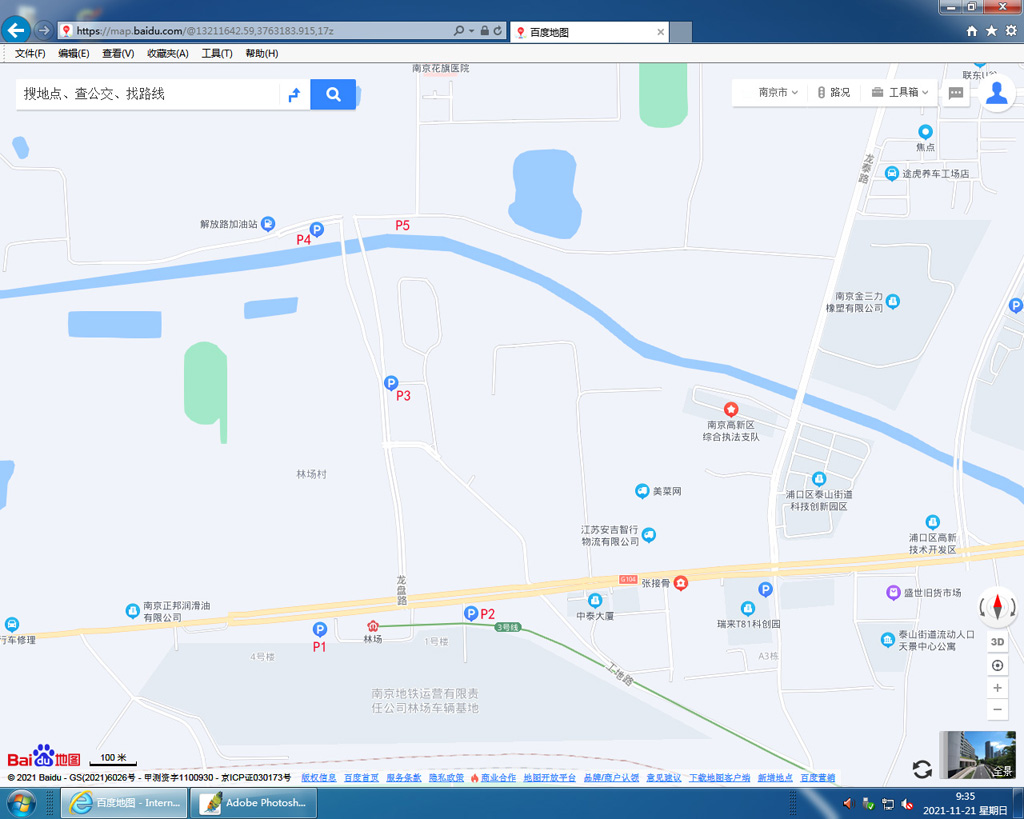Click the address bar security lock icon

pyautogui.click(x=485, y=31)
